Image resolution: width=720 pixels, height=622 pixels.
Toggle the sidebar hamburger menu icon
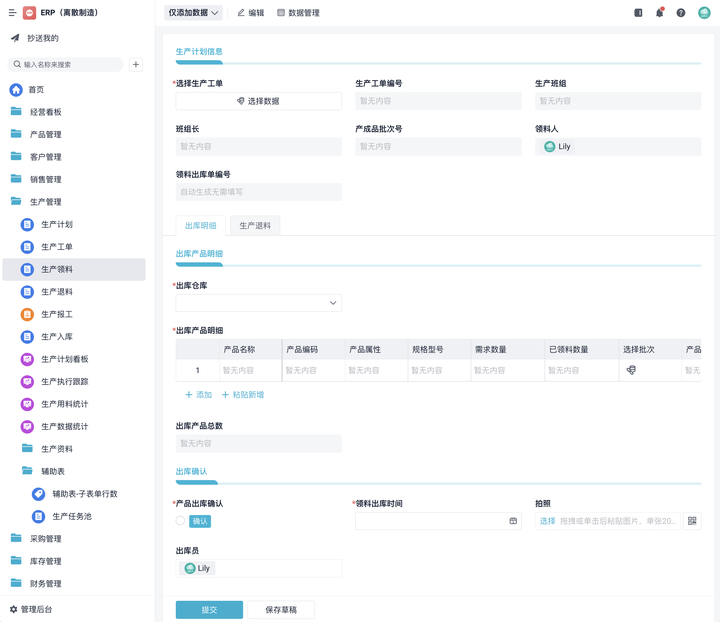(x=12, y=13)
